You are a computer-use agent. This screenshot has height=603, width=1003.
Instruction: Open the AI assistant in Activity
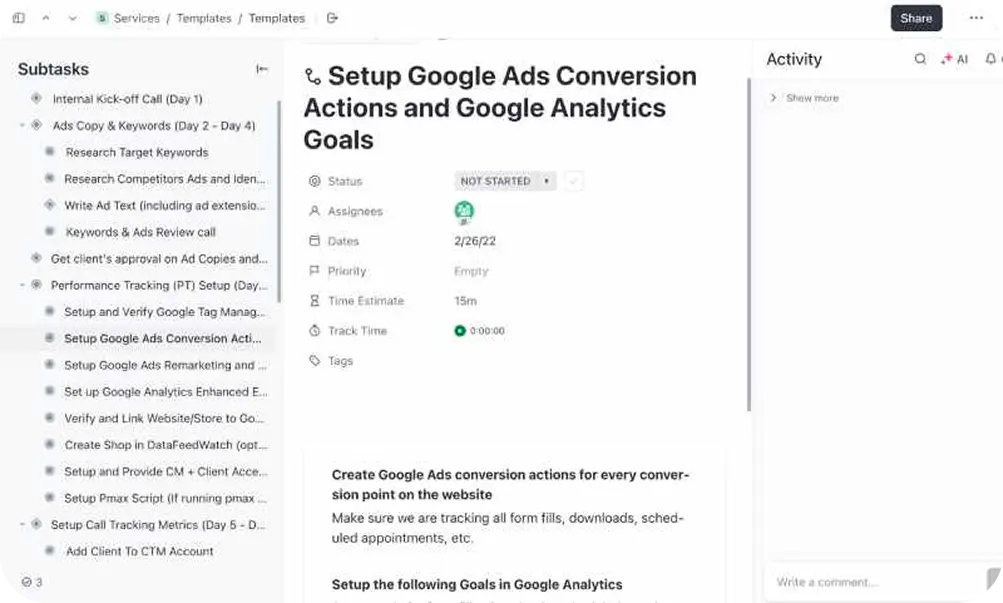tap(954, 59)
